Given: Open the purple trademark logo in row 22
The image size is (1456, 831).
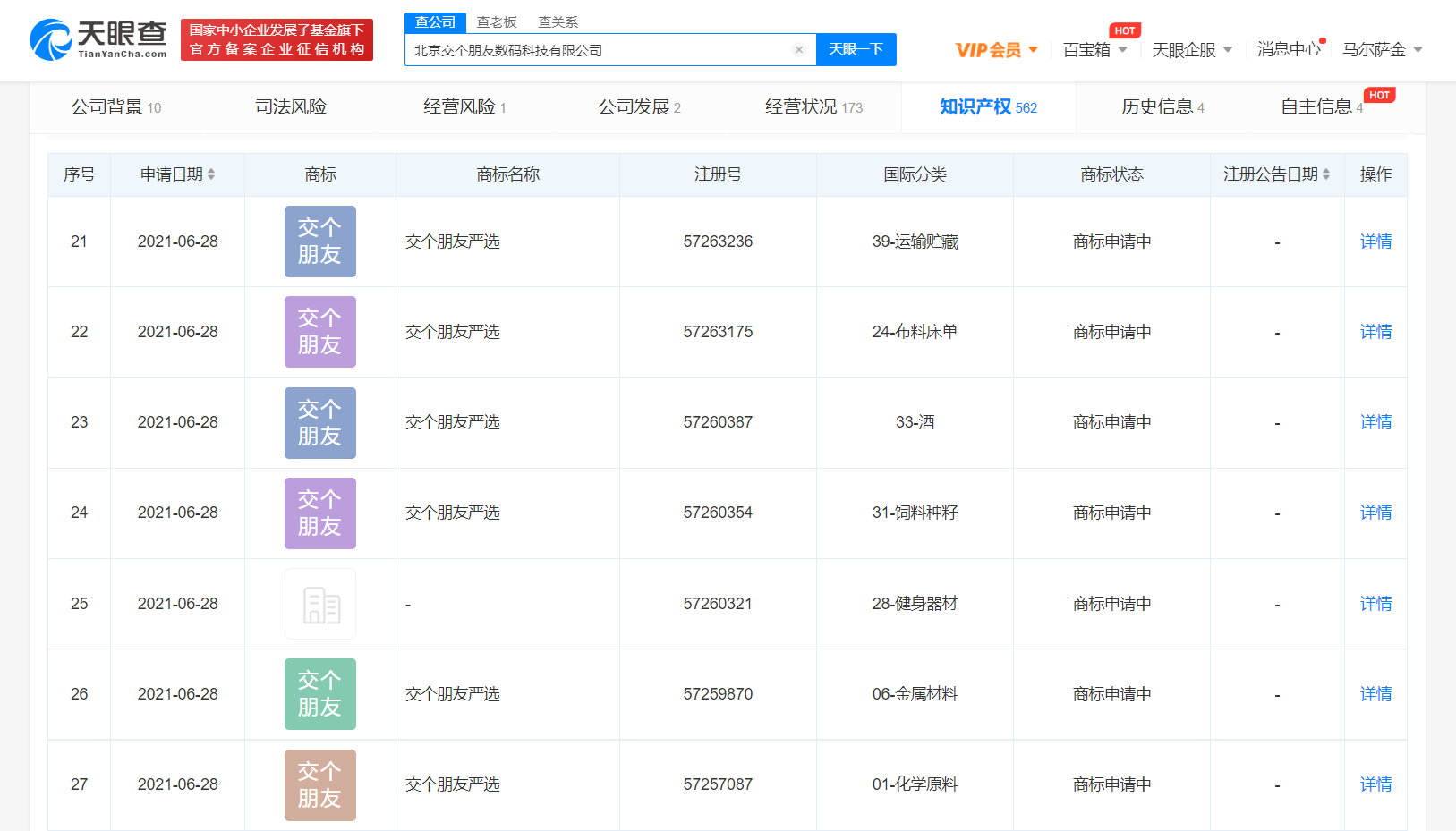Looking at the screenshot, I should 320,332.
